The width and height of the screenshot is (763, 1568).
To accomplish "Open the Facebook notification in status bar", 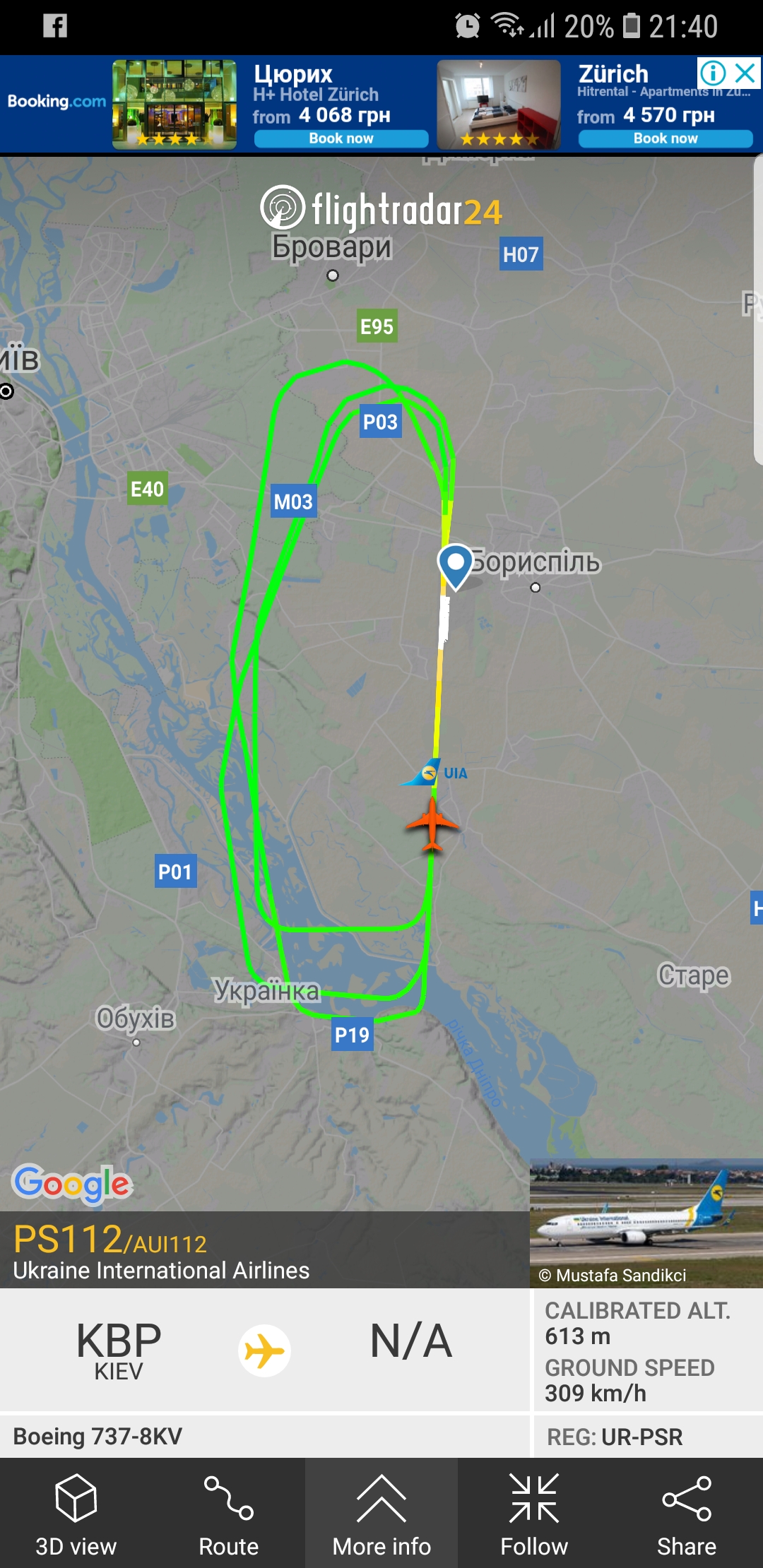I will pyautogui.click(x=55, y=26).
